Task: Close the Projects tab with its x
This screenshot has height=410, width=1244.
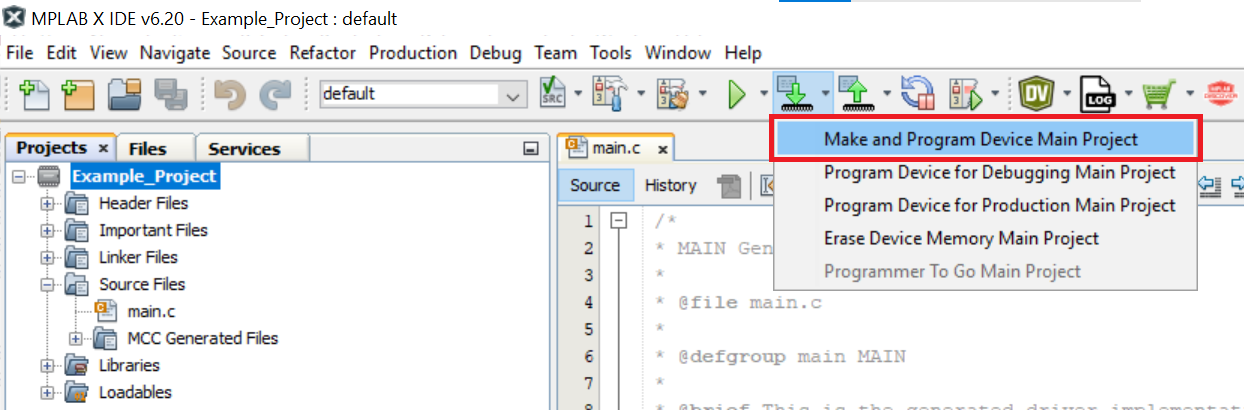Action: (103, 148)
